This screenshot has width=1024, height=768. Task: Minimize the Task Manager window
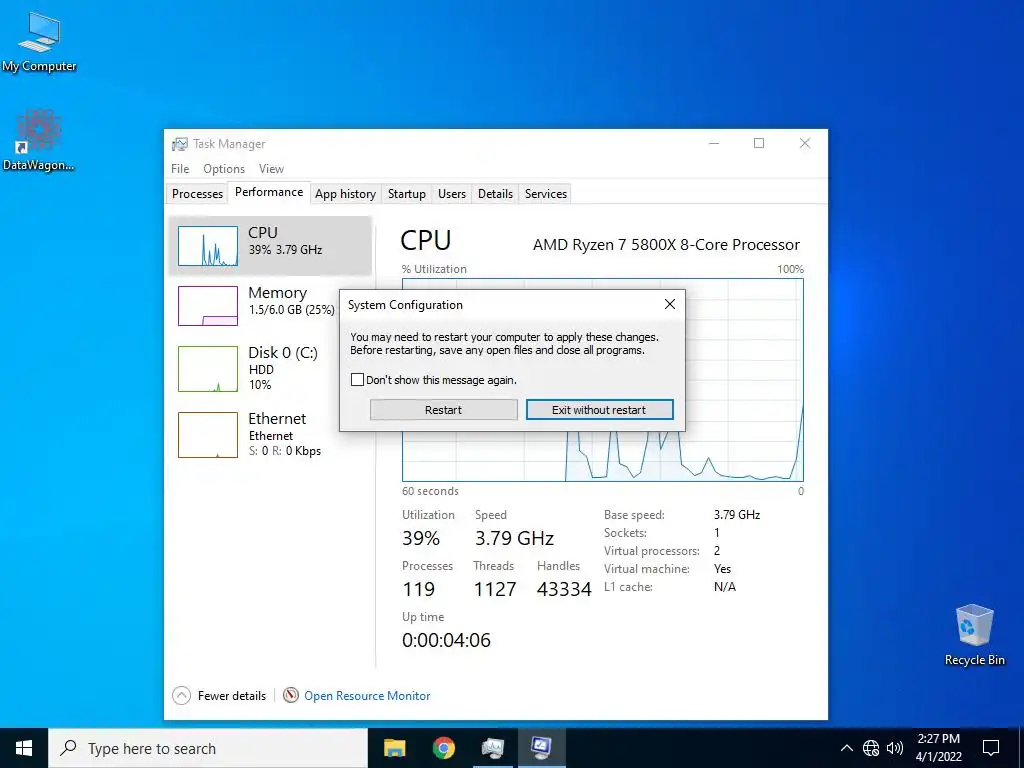coord(714,143)
